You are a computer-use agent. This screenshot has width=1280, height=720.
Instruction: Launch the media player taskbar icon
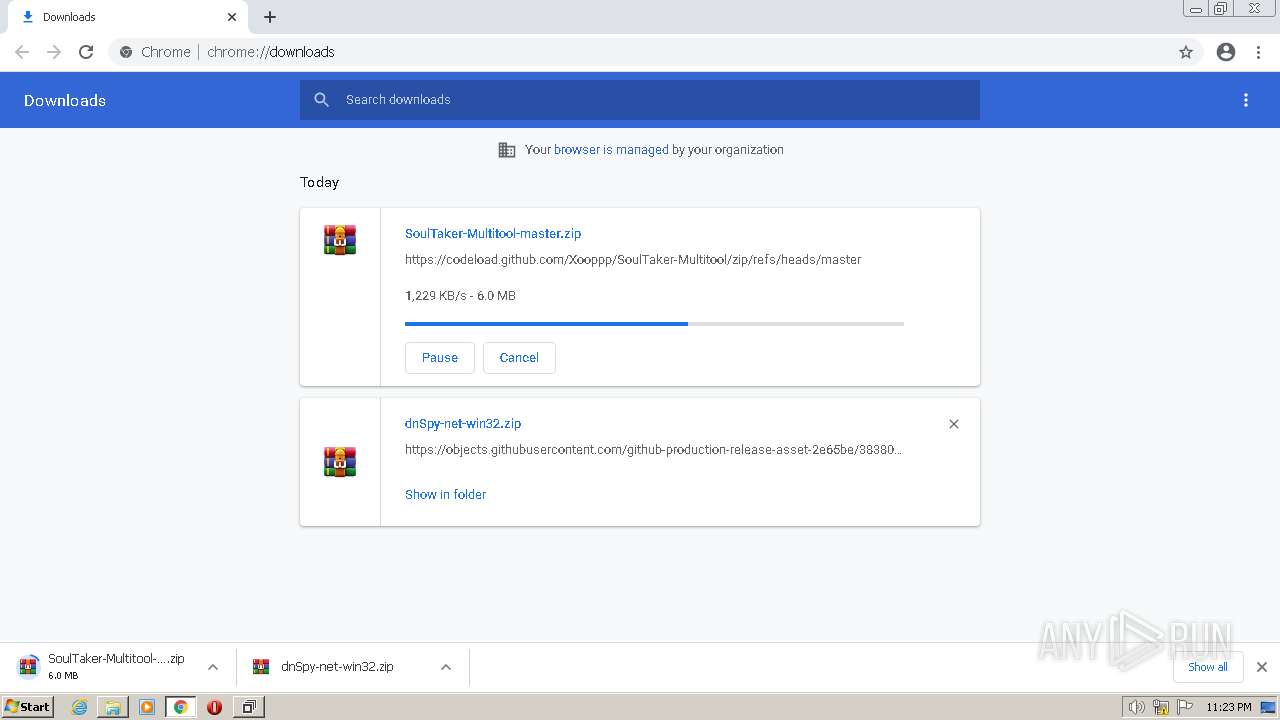[147, 707]
